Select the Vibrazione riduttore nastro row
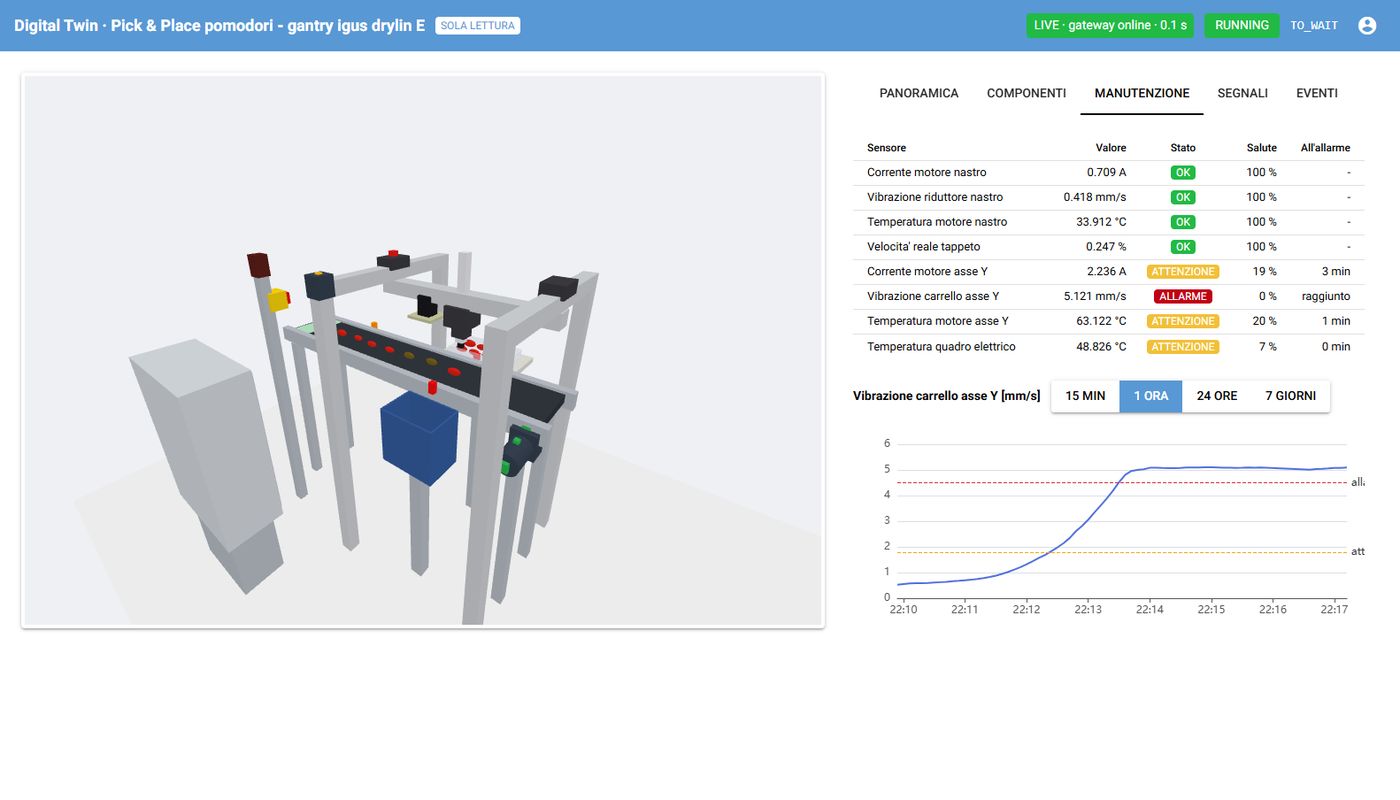1400x800 pixels. pos(1108,198)
